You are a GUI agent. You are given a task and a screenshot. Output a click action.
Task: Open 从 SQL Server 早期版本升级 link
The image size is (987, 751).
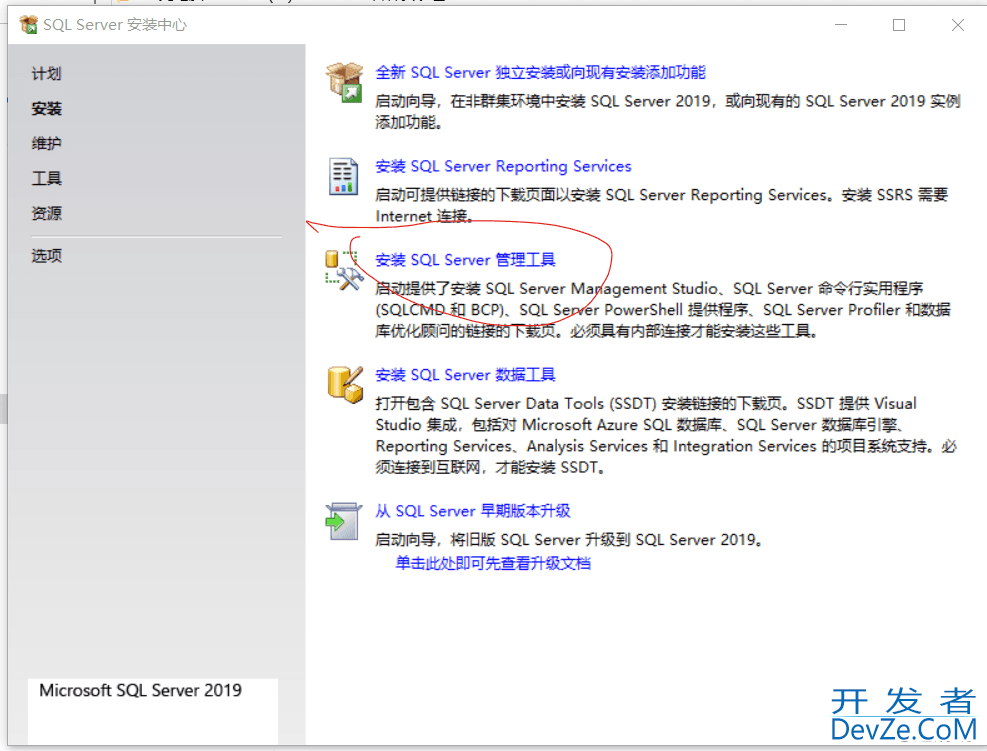coord(473,511)
